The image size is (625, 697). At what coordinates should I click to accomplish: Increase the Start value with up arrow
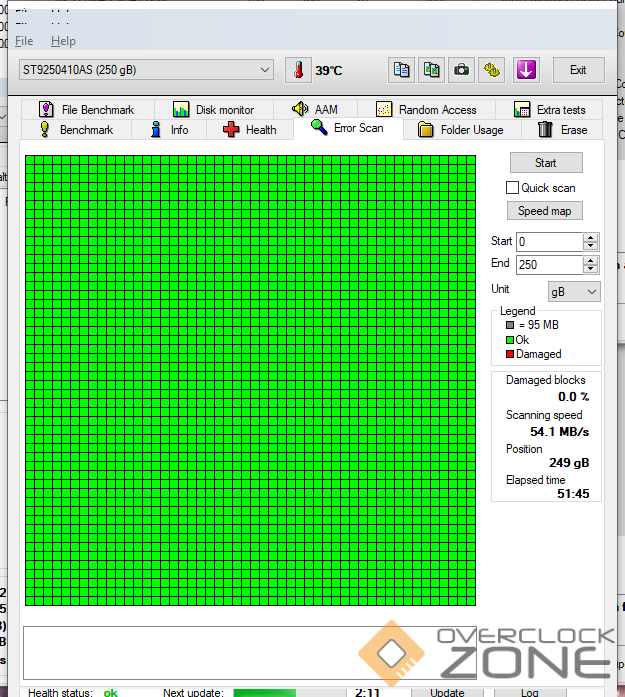click(590, 237)
